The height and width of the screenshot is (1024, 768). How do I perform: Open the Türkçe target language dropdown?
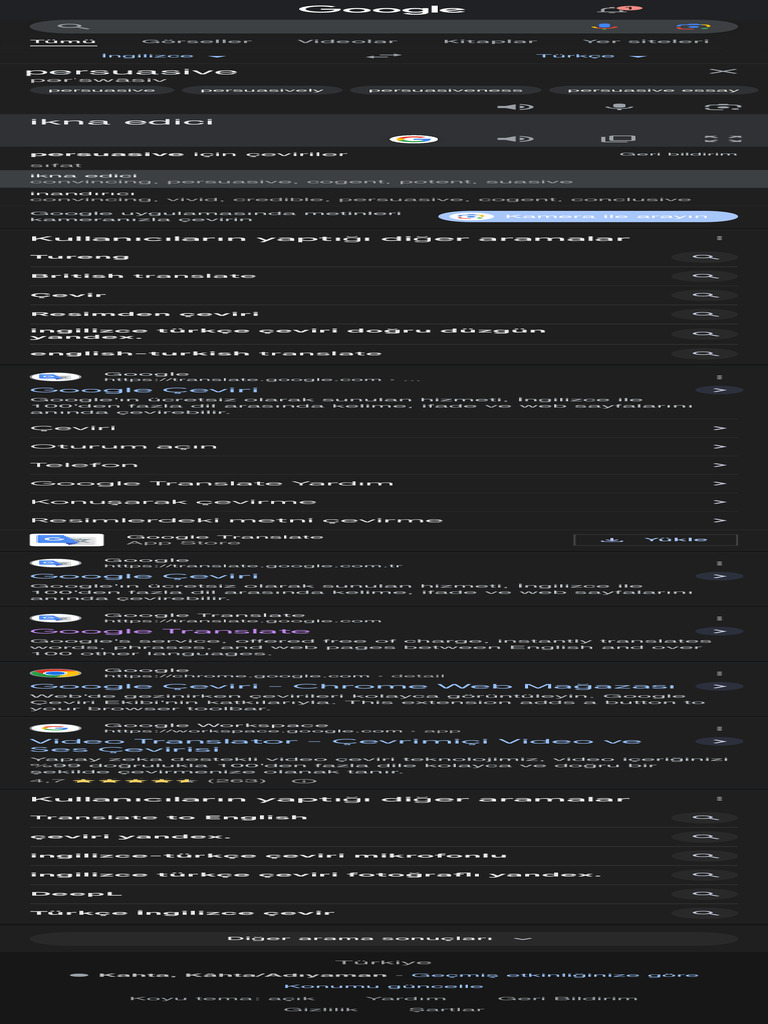click(592, 56)
